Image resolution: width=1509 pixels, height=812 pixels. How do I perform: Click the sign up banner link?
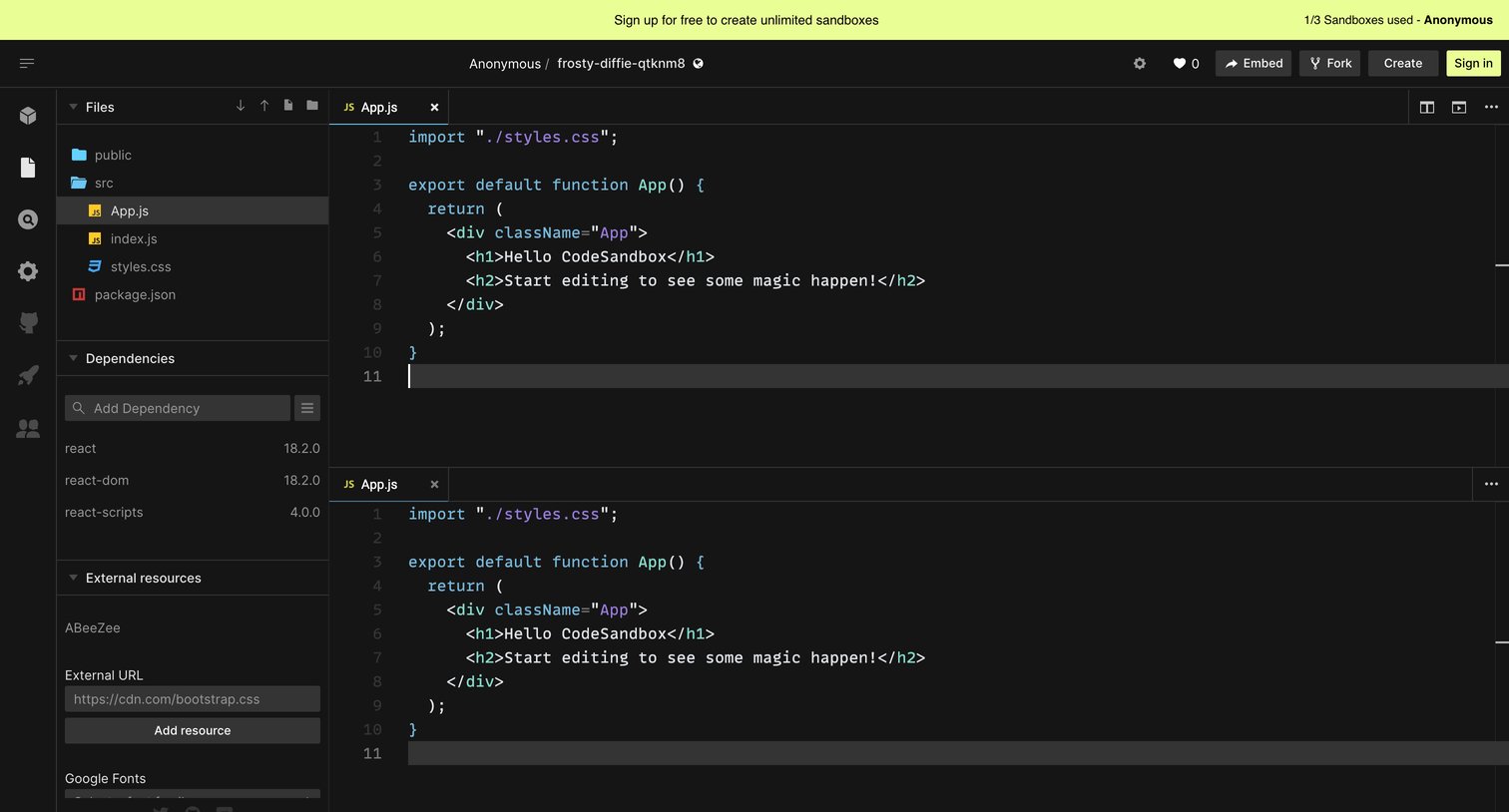(747, 20)
